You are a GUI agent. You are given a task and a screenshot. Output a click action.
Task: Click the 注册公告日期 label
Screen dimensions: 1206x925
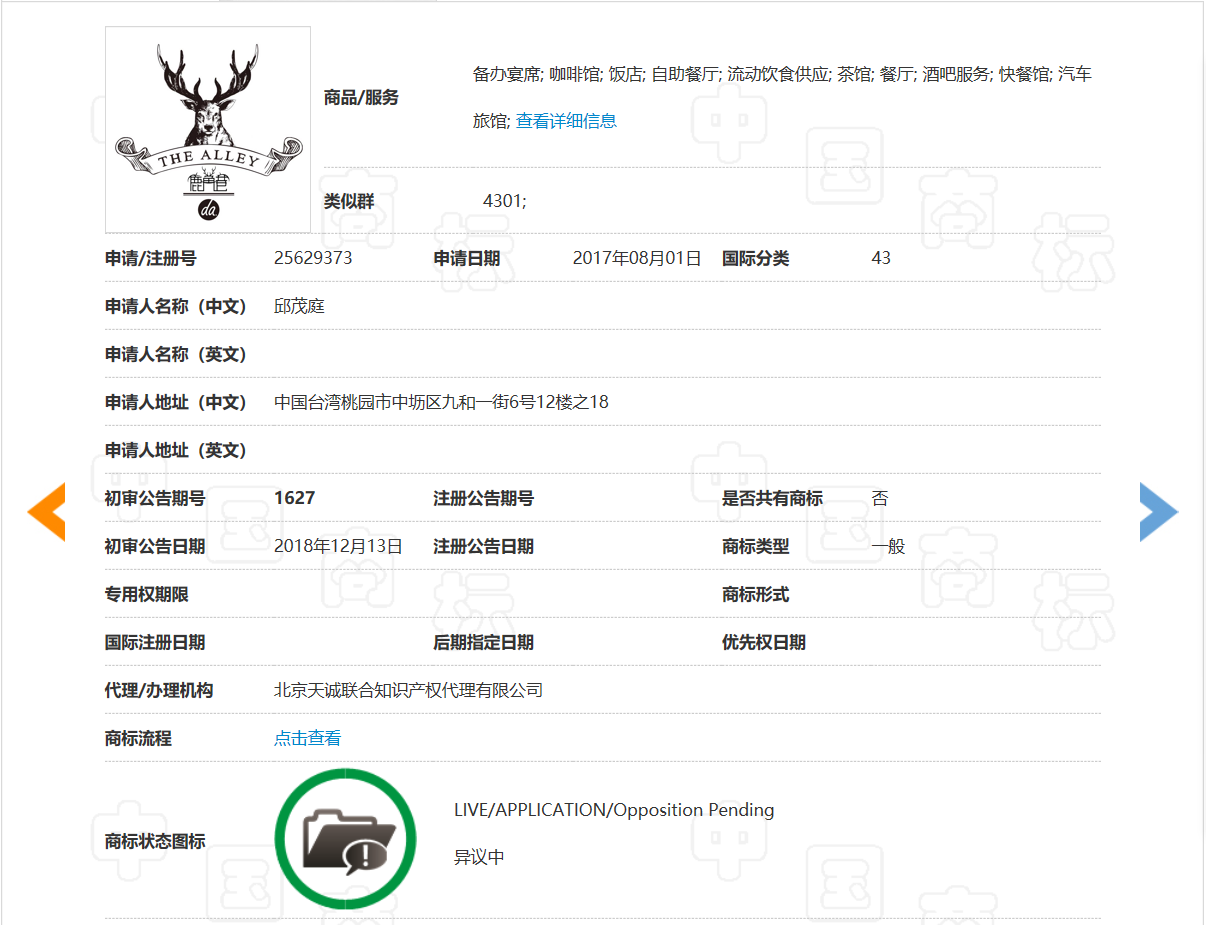coord(484,546)
